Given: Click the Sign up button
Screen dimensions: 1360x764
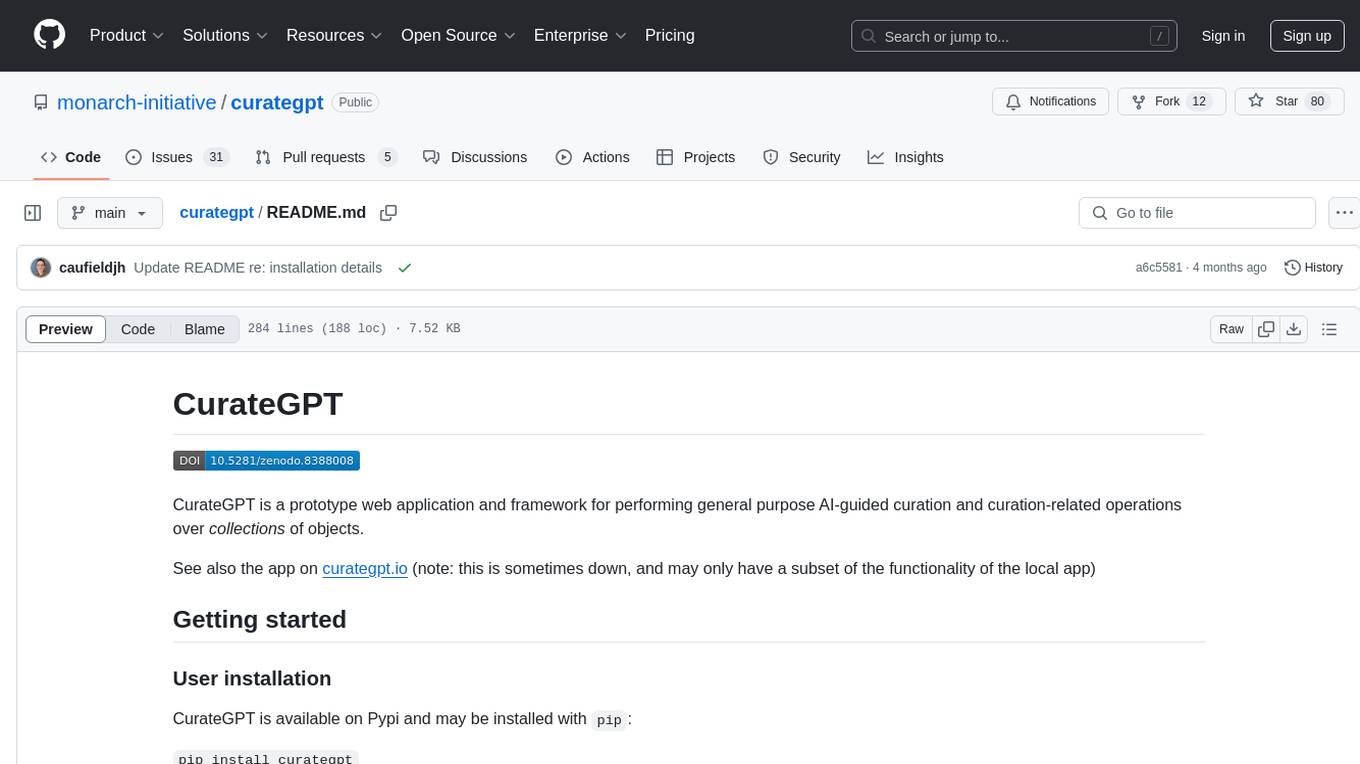Looking at the screenshot, I should pos(1307,35).
